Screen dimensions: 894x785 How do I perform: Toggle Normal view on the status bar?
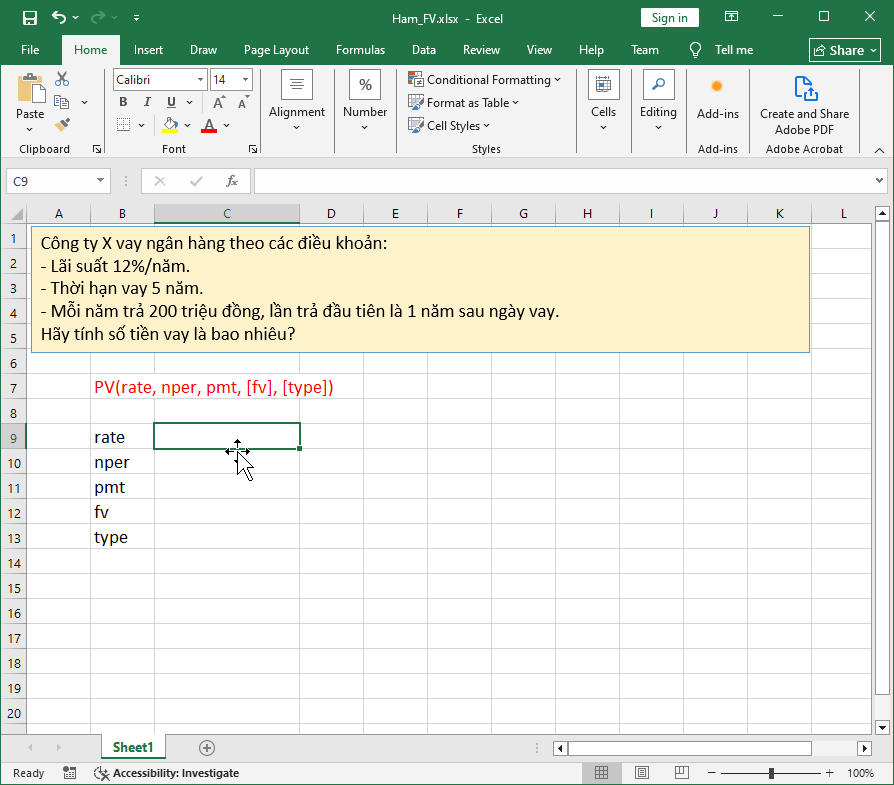(601, 772)
